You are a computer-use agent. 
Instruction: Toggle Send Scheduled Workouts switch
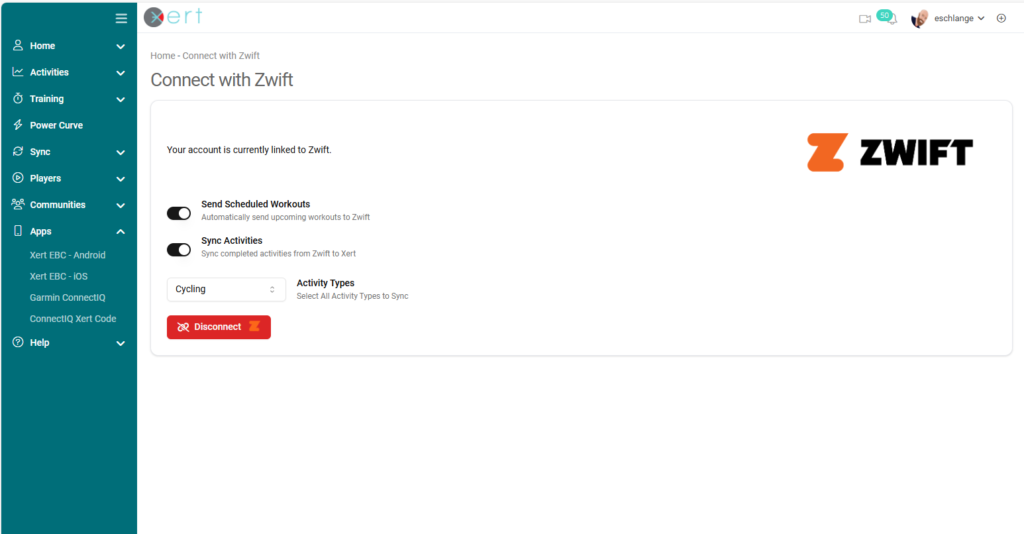click(x=179, y=213)
